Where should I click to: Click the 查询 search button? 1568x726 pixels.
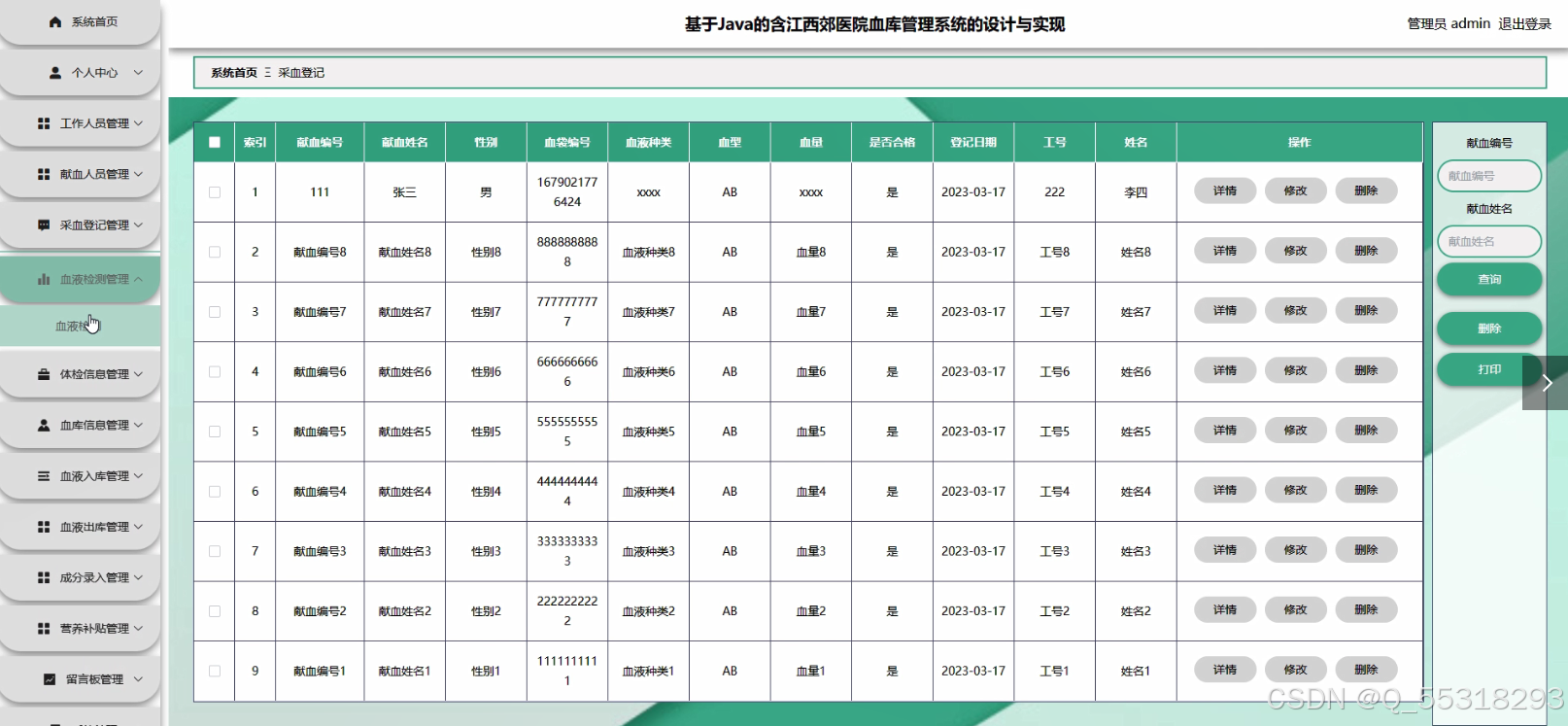point(1489,279)
